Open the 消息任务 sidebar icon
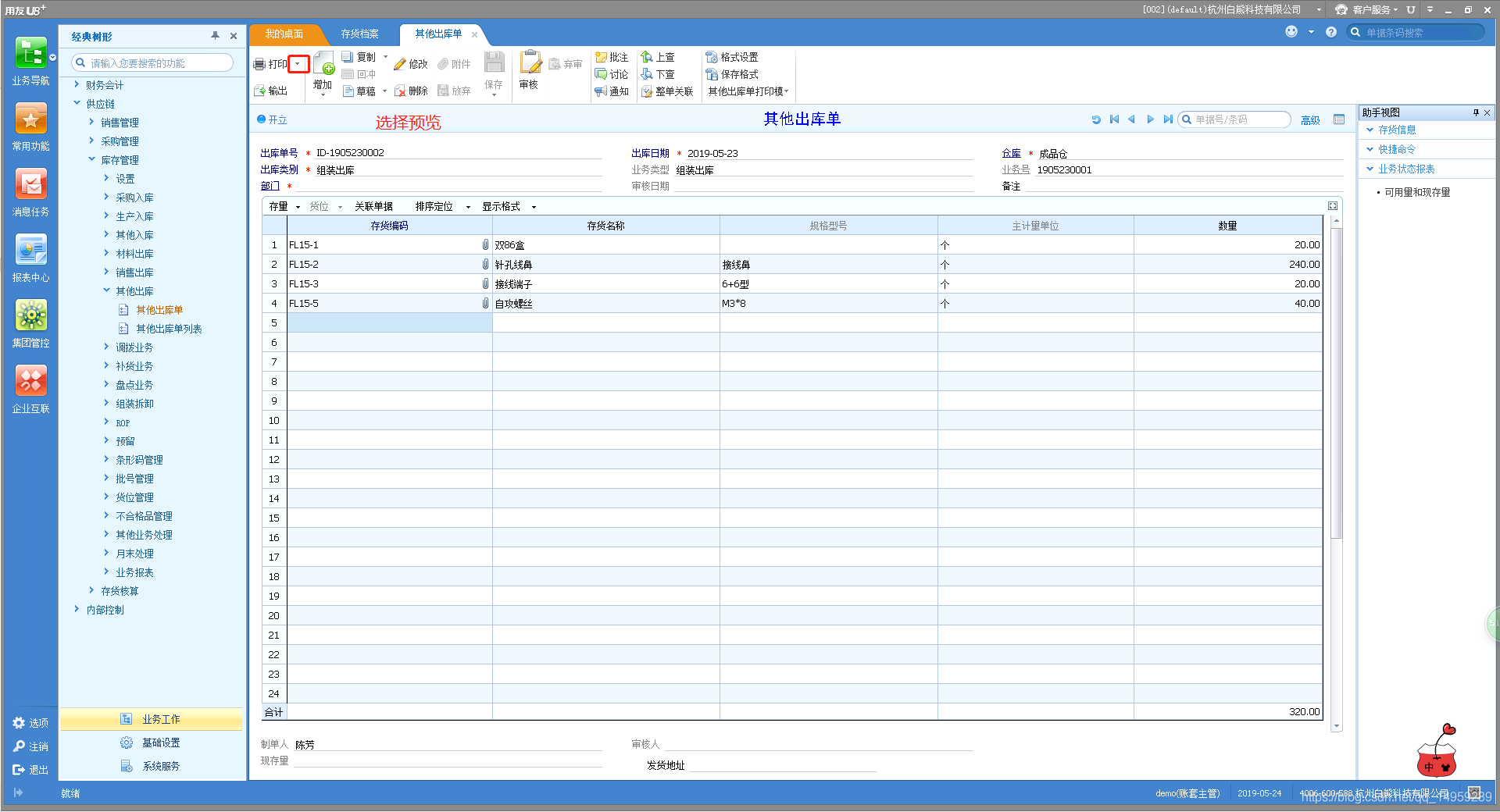Image resolution: width=1500 pixels, height=812 pixels. pos(31,185)
